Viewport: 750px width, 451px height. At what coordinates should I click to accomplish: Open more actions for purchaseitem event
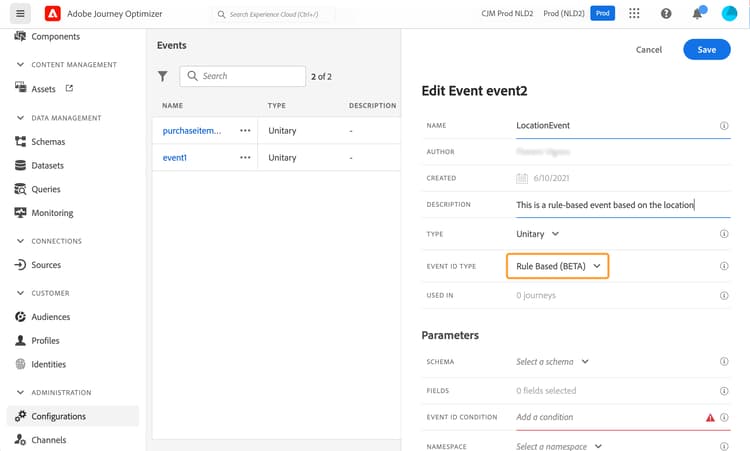pyautogui.click(x=245, y=130)
